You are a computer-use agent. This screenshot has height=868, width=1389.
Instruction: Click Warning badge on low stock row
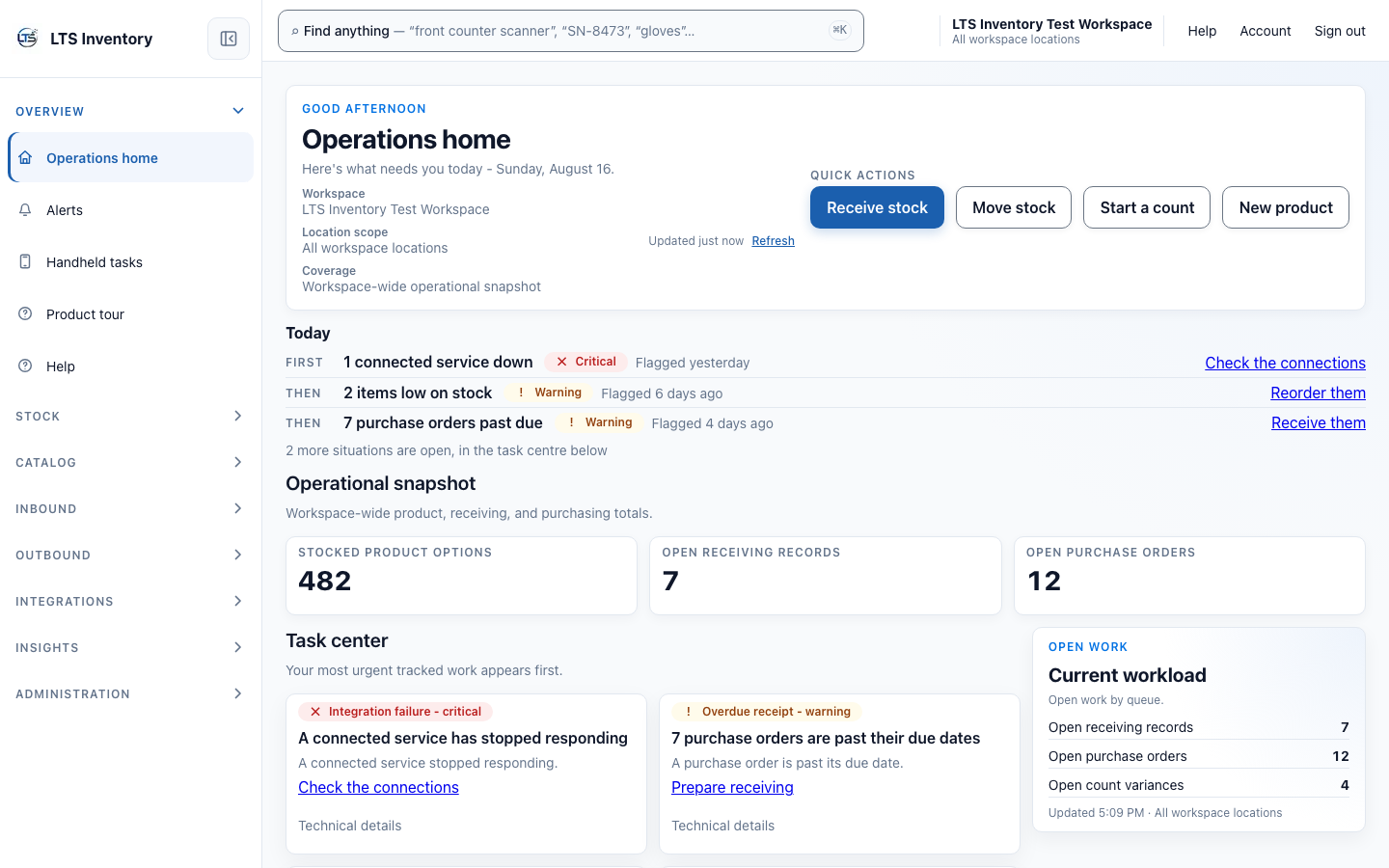(549, 393)
